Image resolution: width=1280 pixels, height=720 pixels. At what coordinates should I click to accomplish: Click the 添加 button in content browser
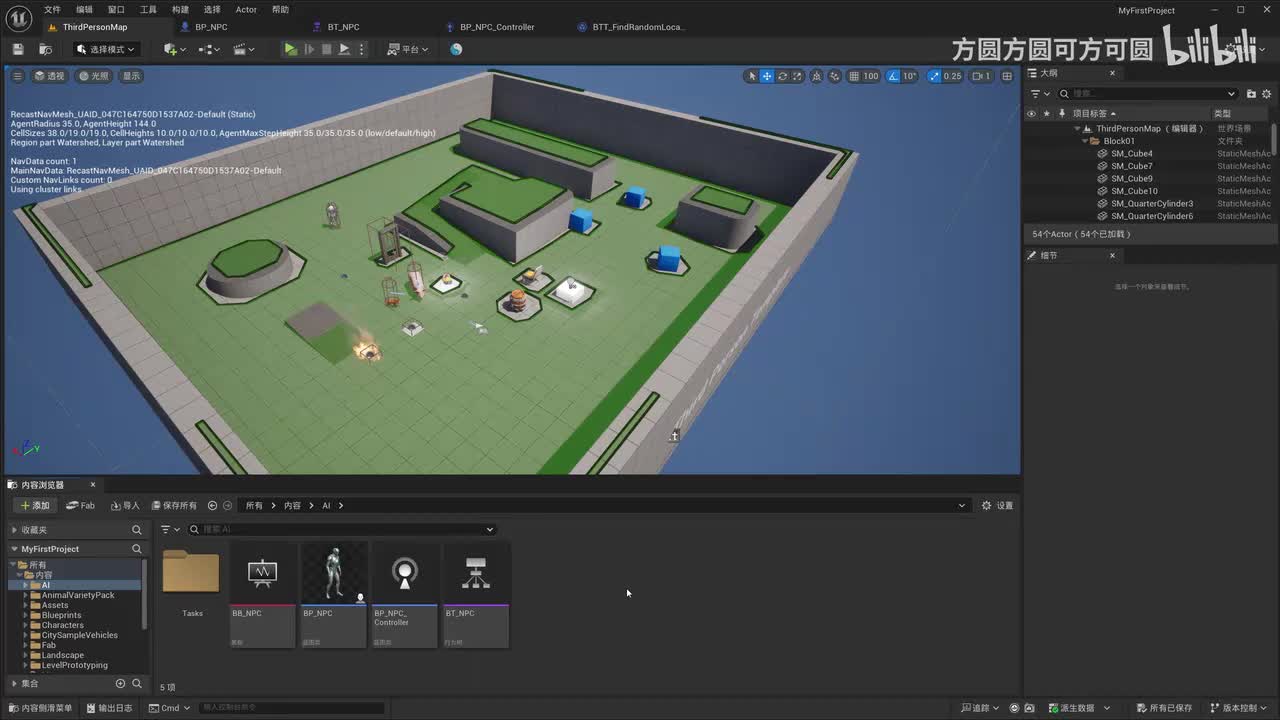[34, 505]
